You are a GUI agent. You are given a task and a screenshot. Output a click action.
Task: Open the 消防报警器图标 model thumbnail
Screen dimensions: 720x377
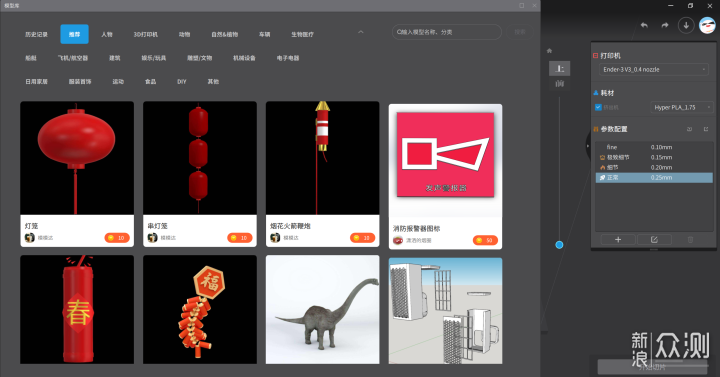[x=445, y=161]
